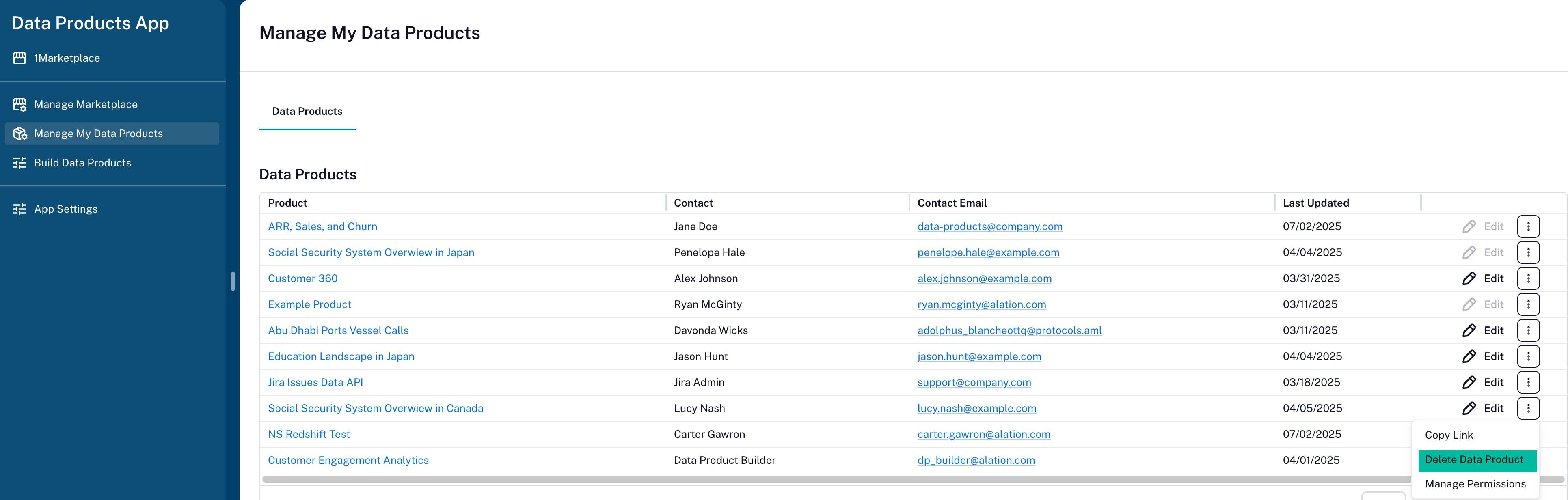
Task: Open three-dot menu for Abu Dhabi Ports Vessel Calls
Action: coord(1528,330)
